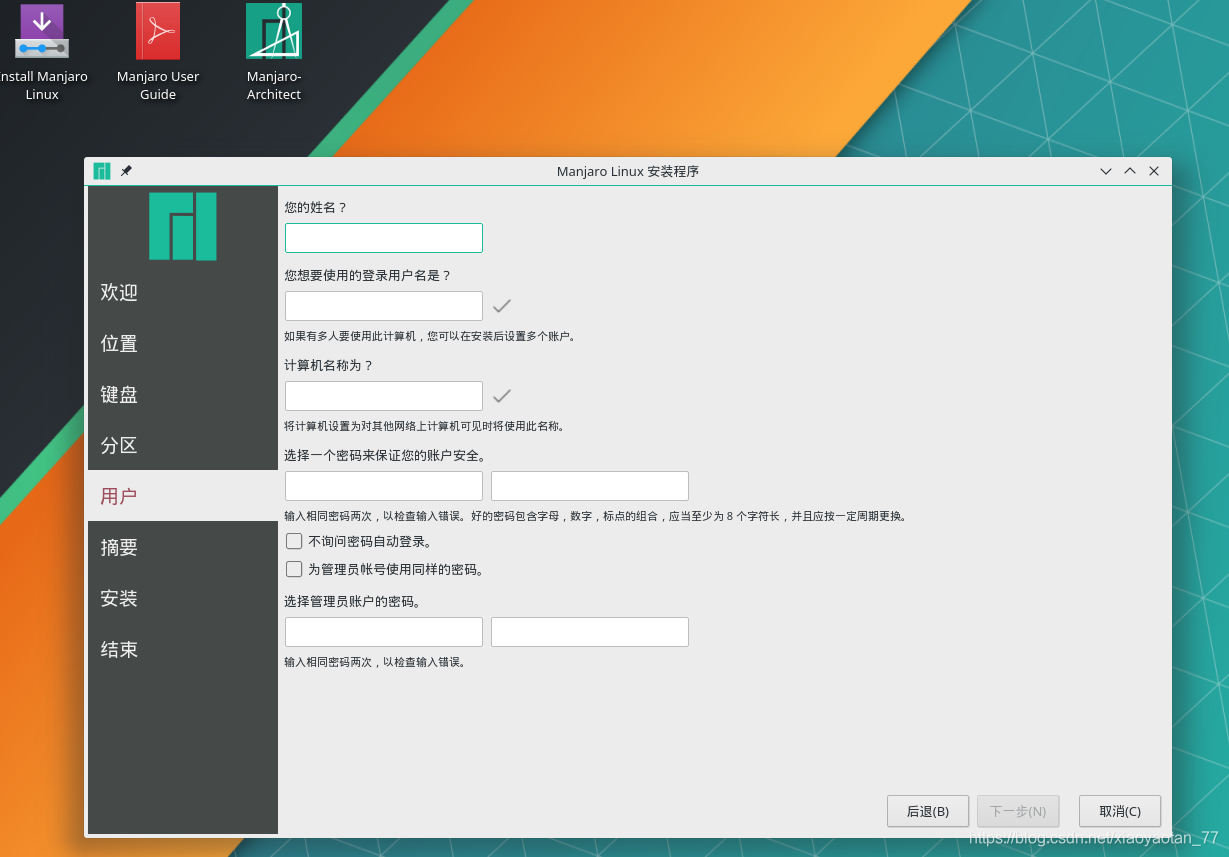This screenshot has height=857, width=1229.
Task: Focus the login username input field
Action: tap(384, 306)
